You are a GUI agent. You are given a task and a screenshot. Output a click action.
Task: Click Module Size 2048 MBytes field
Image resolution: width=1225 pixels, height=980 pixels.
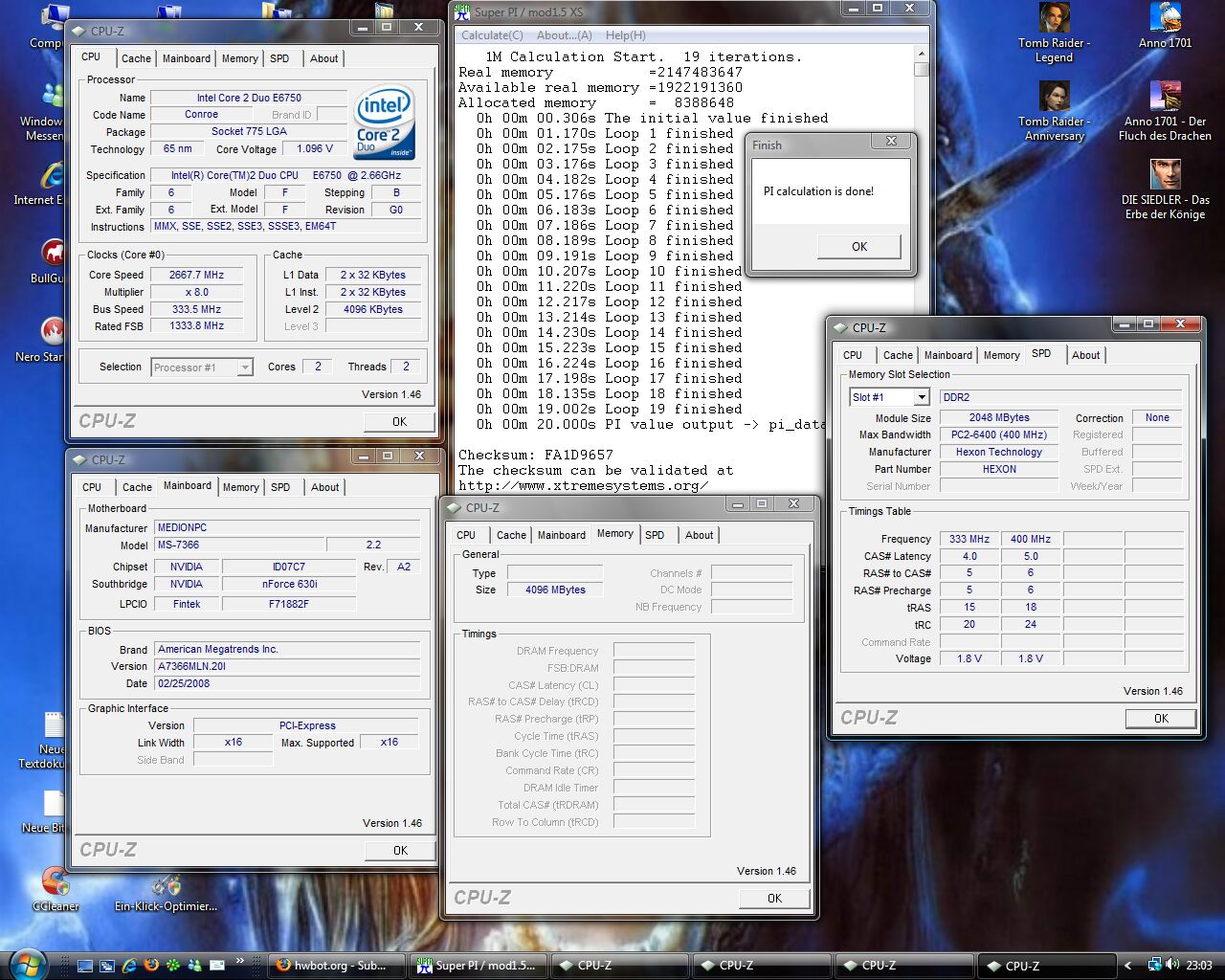coord(999,417)
